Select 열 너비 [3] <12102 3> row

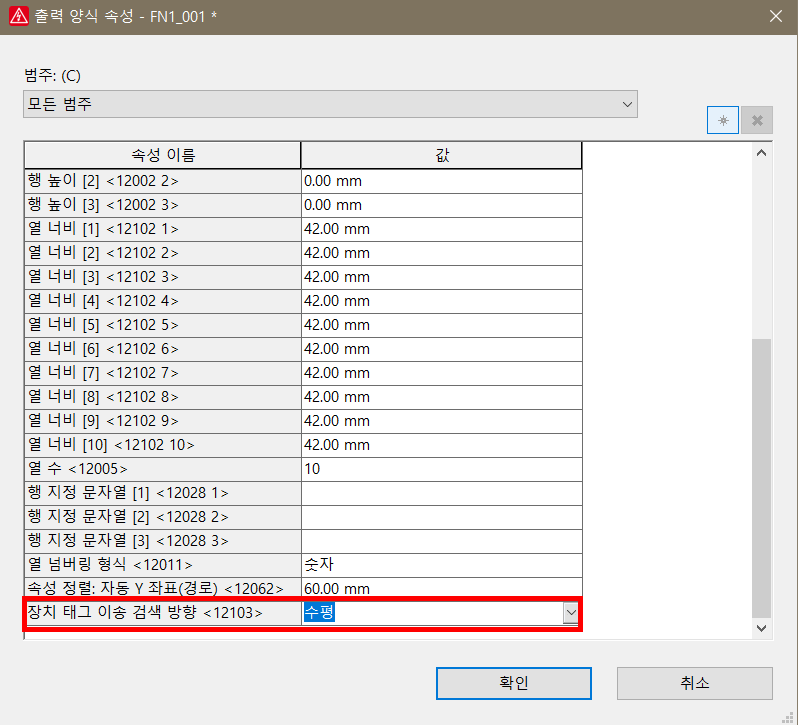click(x=303, y=277)
